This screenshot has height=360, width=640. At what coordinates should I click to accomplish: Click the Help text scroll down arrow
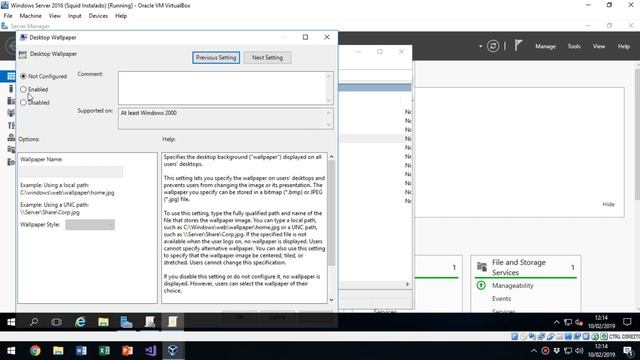[x=331, y=300]
